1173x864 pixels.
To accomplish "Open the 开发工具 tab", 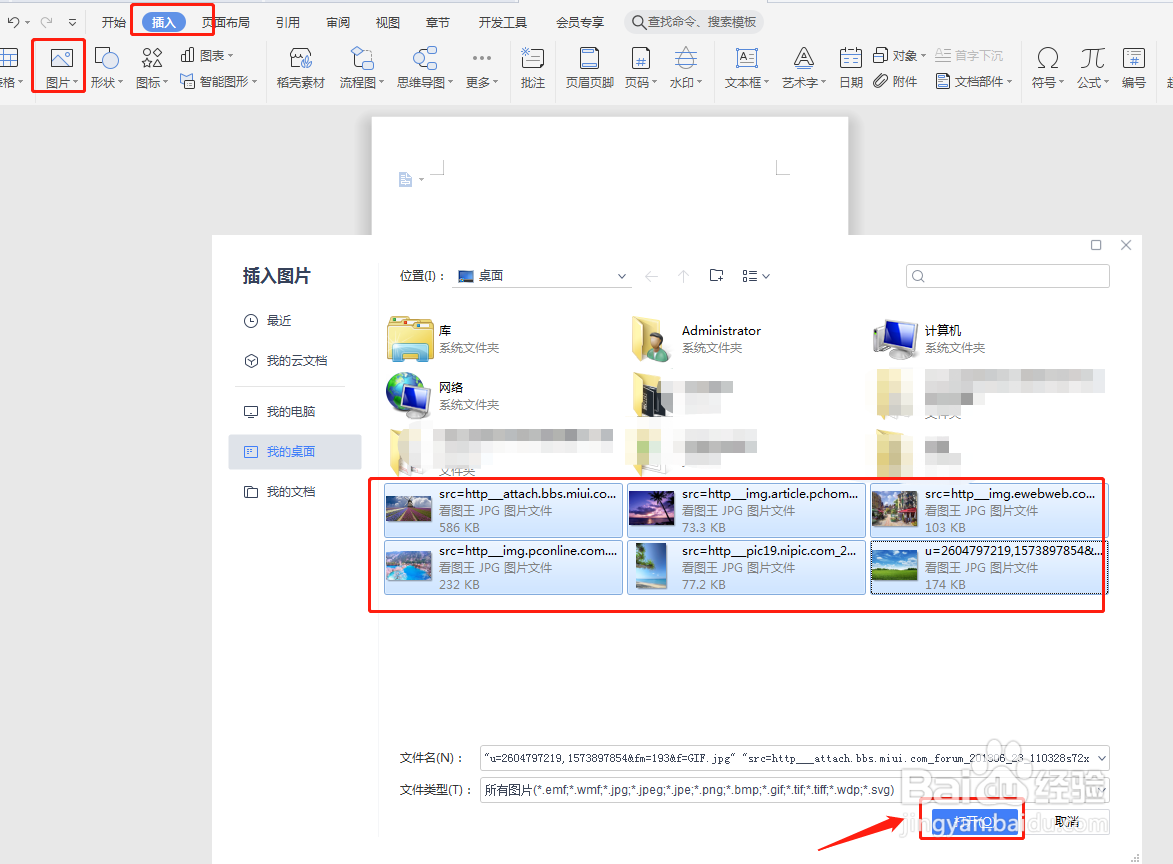I will point(503,22).
